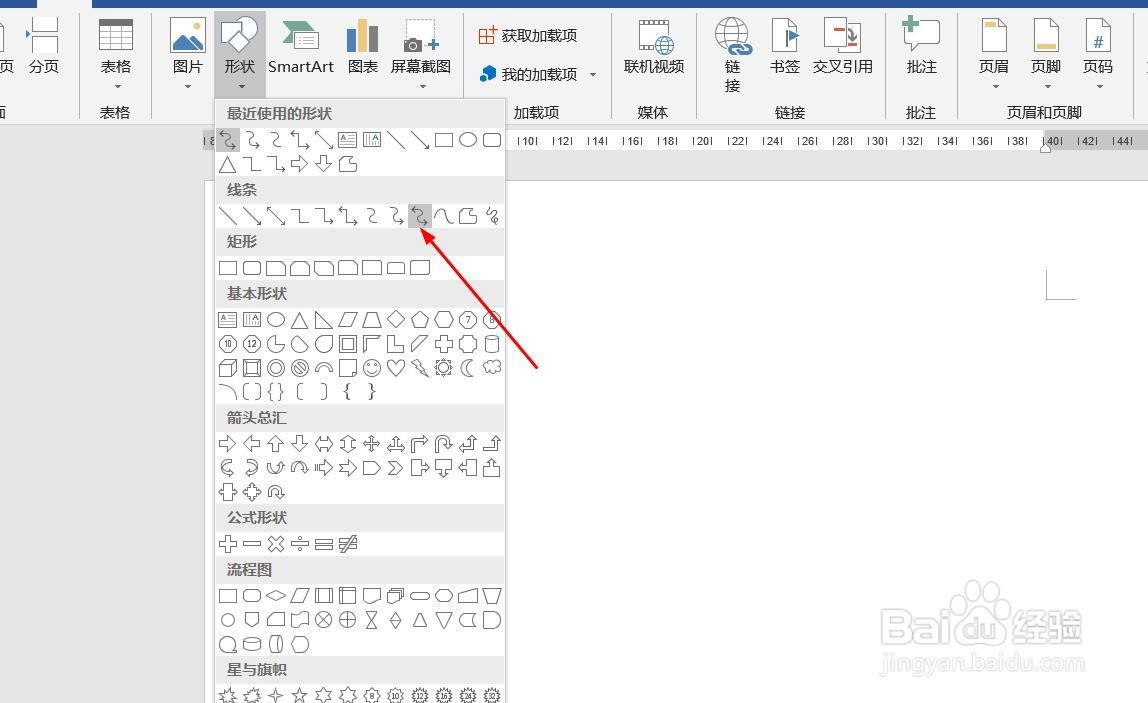Image resolution: width=1148 pixels, height=703 pixels.
Task: Select the quad arrow under 箭头总汇
Action: pyautogui.click(x=372, y=444)
